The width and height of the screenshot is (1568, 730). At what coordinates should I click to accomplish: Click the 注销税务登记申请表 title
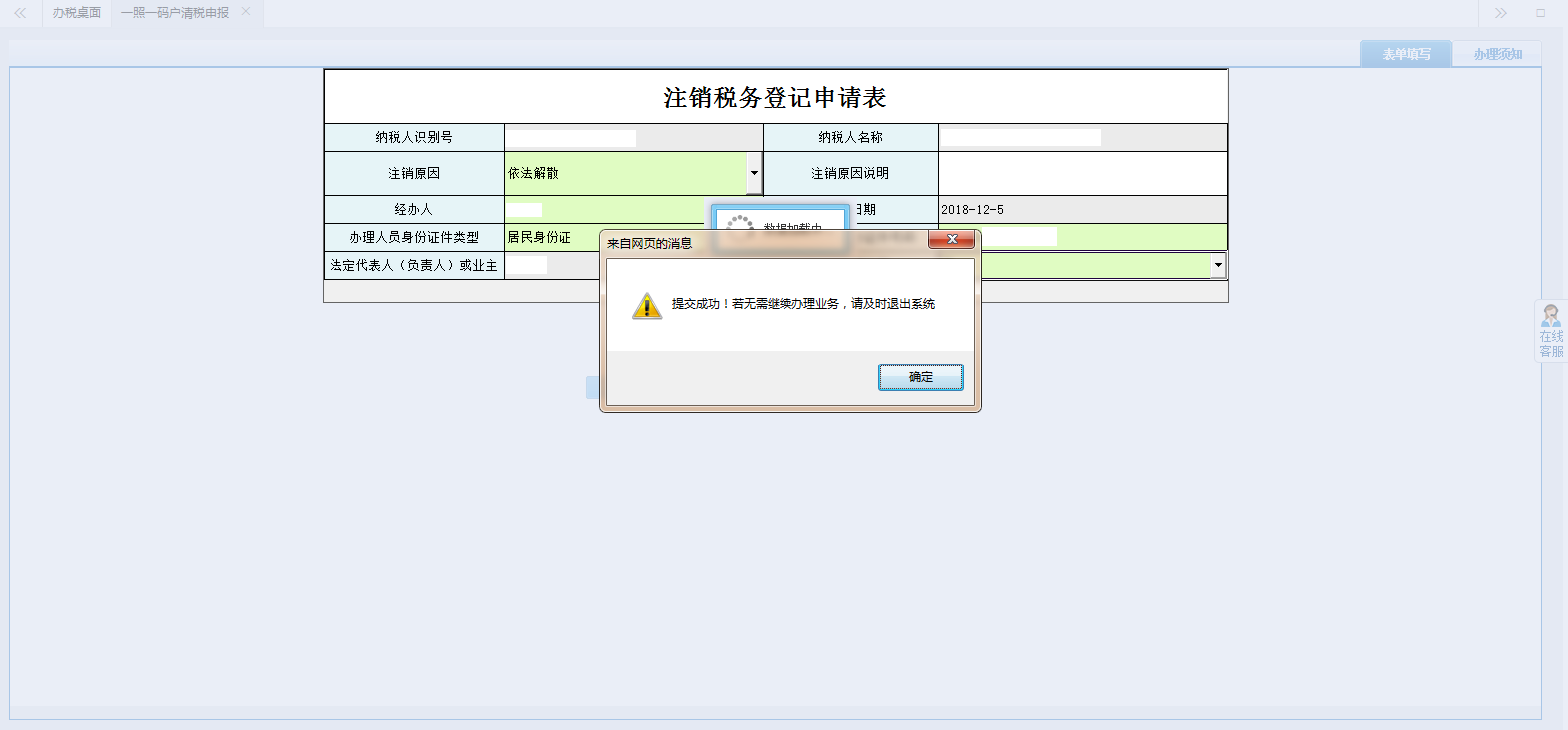(775, 97)
